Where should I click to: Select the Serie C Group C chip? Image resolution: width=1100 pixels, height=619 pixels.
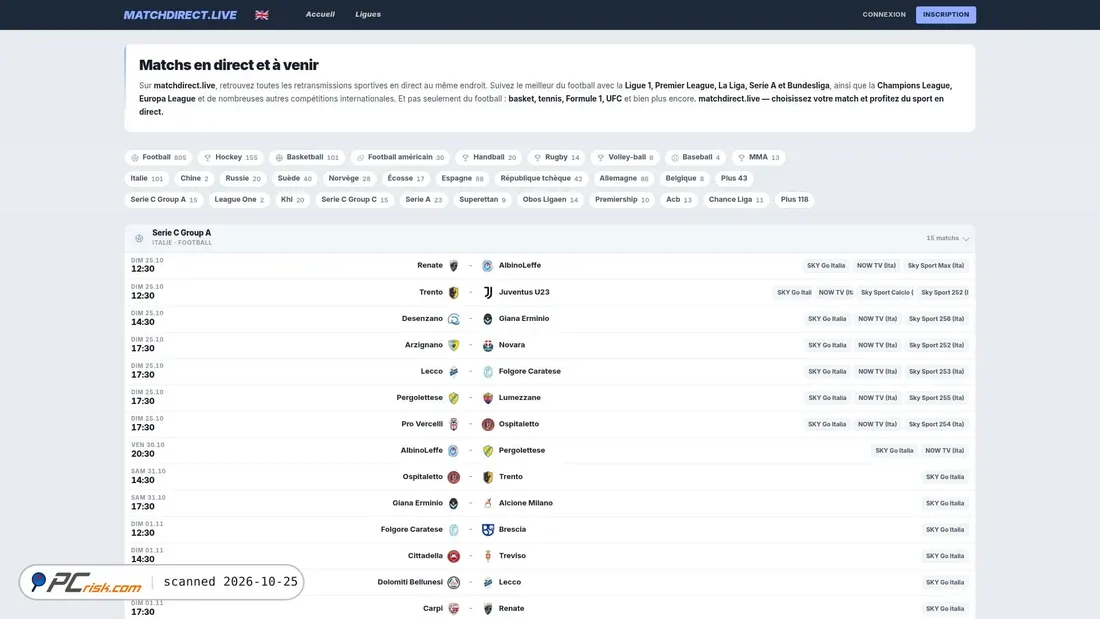tap(354, 199)
